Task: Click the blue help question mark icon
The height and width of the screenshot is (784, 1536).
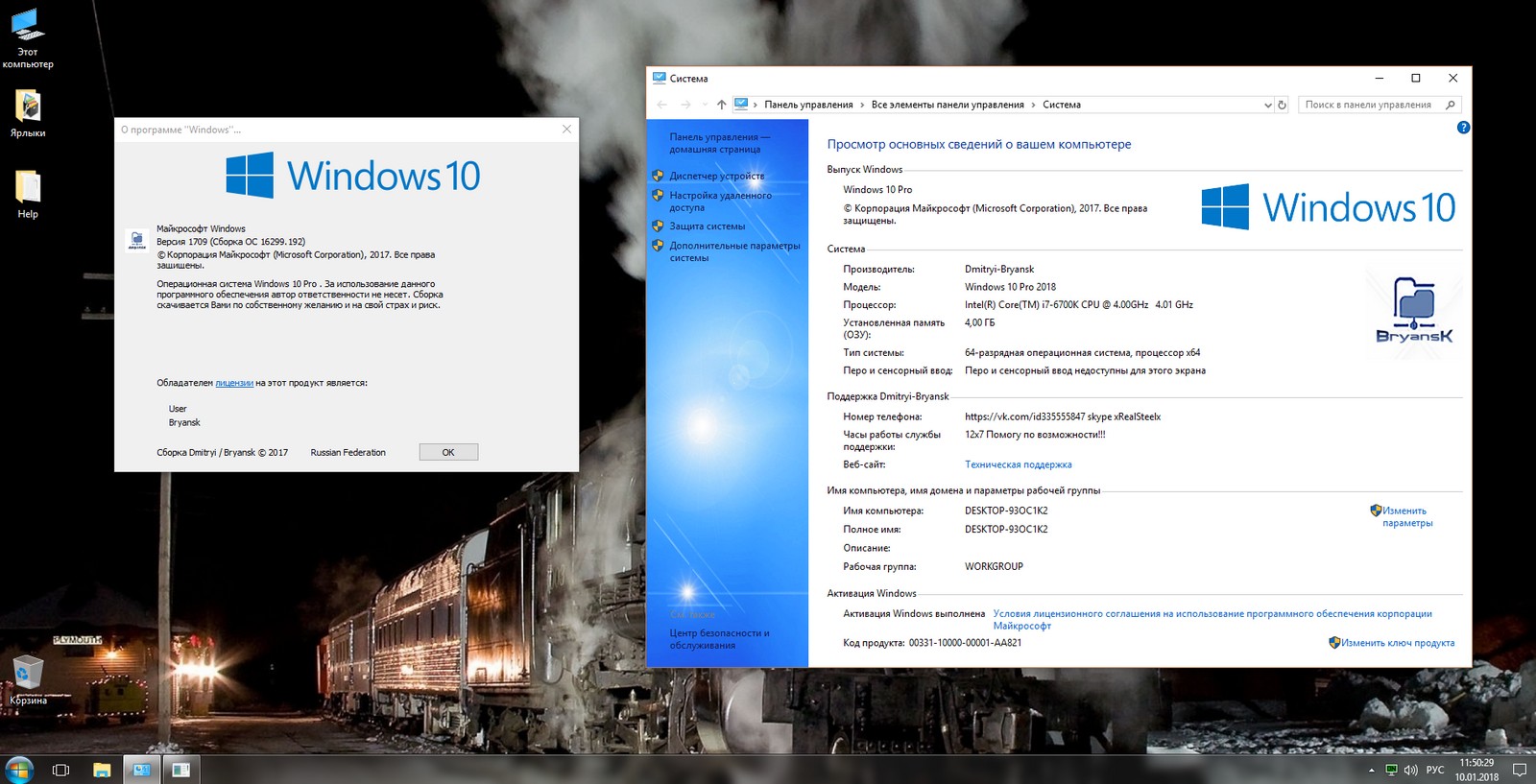Action: click(1463, 128)
